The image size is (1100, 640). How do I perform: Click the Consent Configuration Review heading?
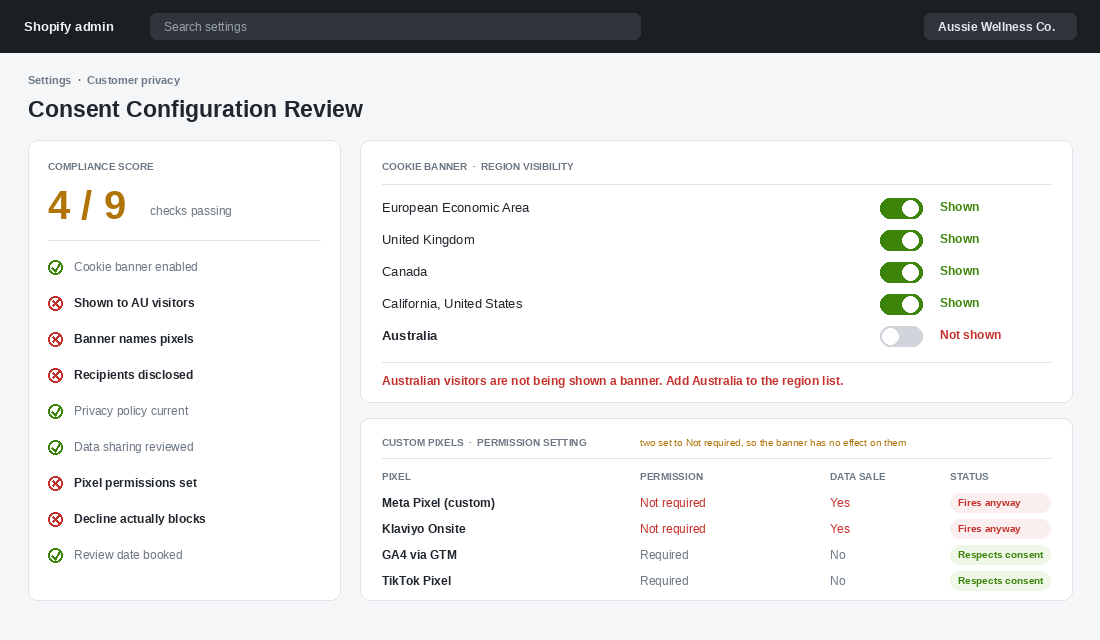196,109
